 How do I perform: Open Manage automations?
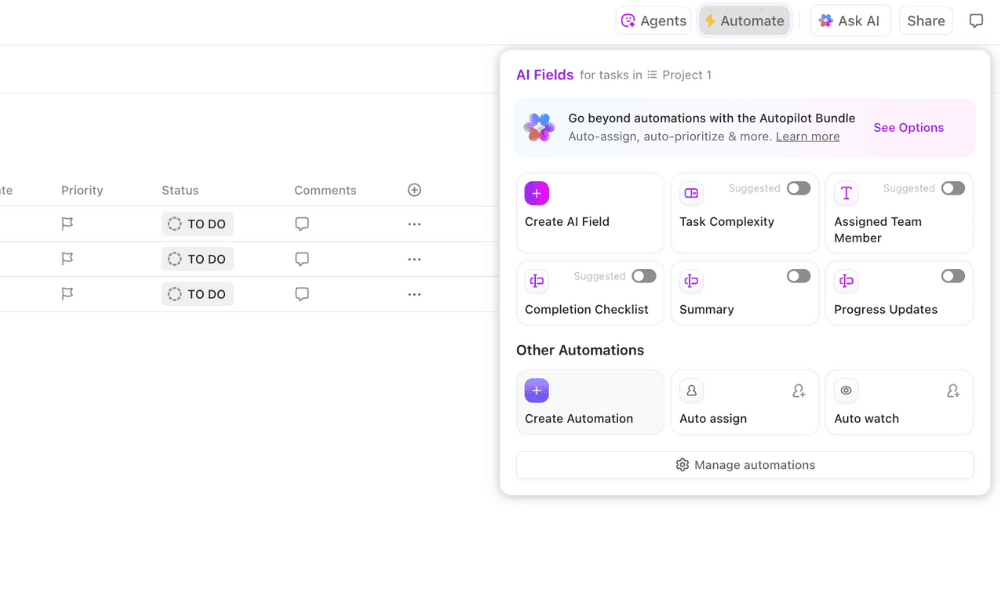[x=744, y=465]
